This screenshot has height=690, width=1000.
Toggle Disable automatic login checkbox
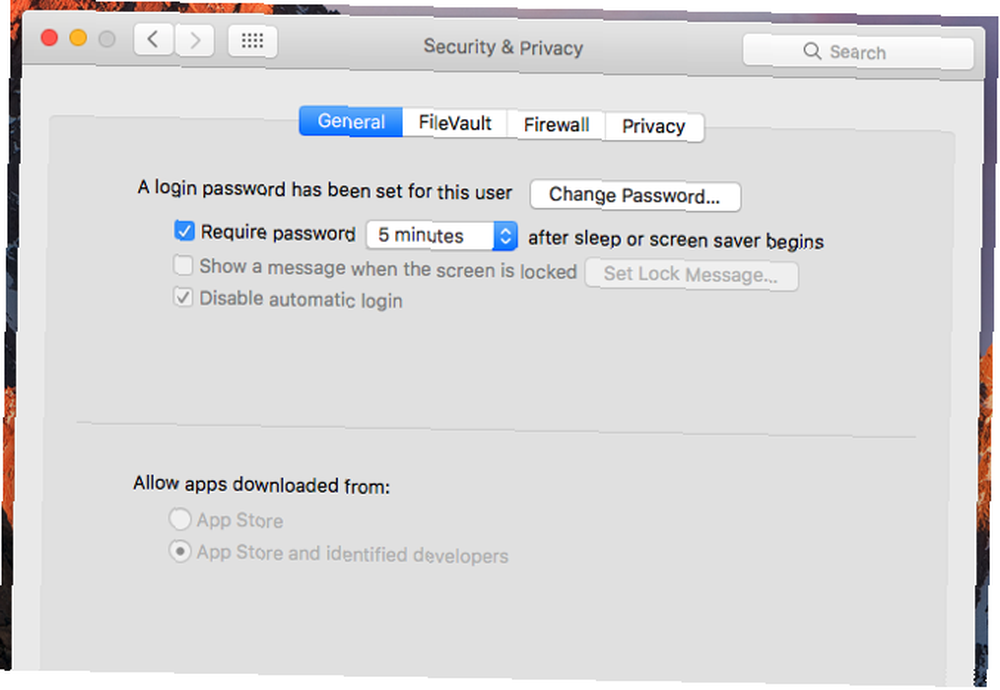(x=183, y=297)
